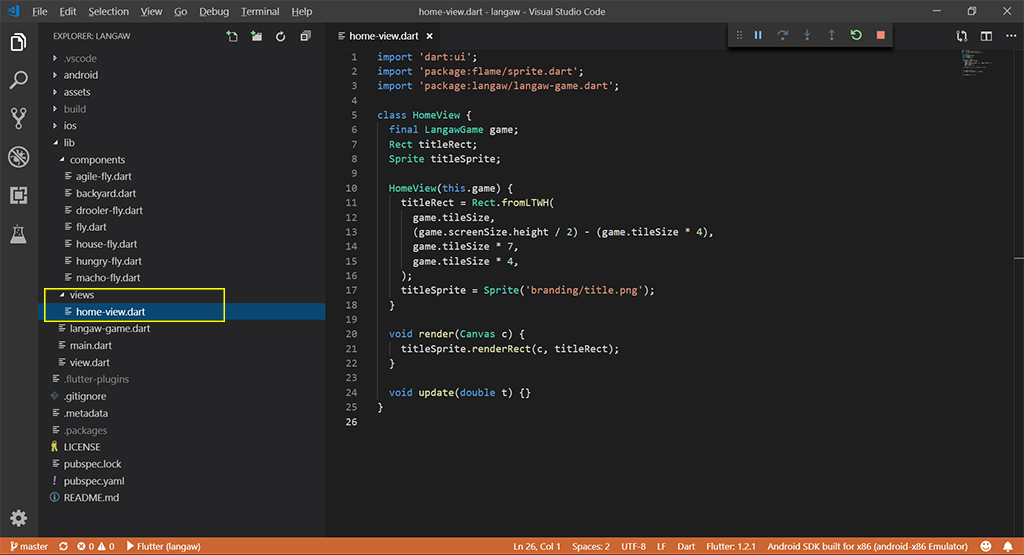
Task: Open the Debug view in activity bar
Action: point(18,156)
